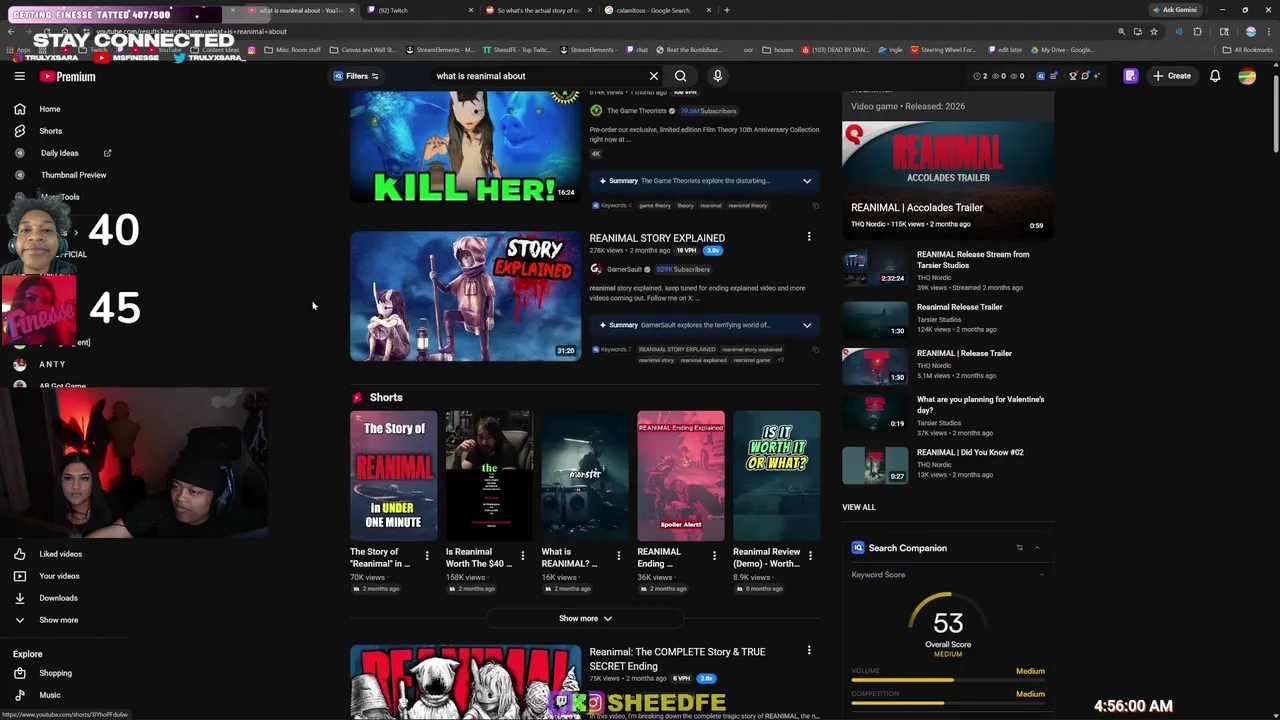1280x720 pixels.
Task: Switch to the Twitch browser tab
Action: click(x=418, y=10)
